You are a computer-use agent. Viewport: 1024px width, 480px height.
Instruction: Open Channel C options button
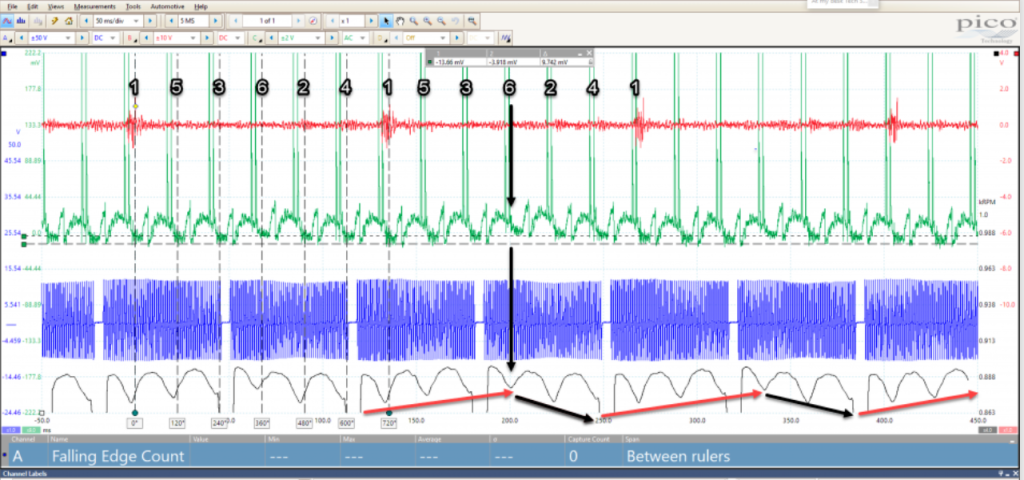(255, 38)
